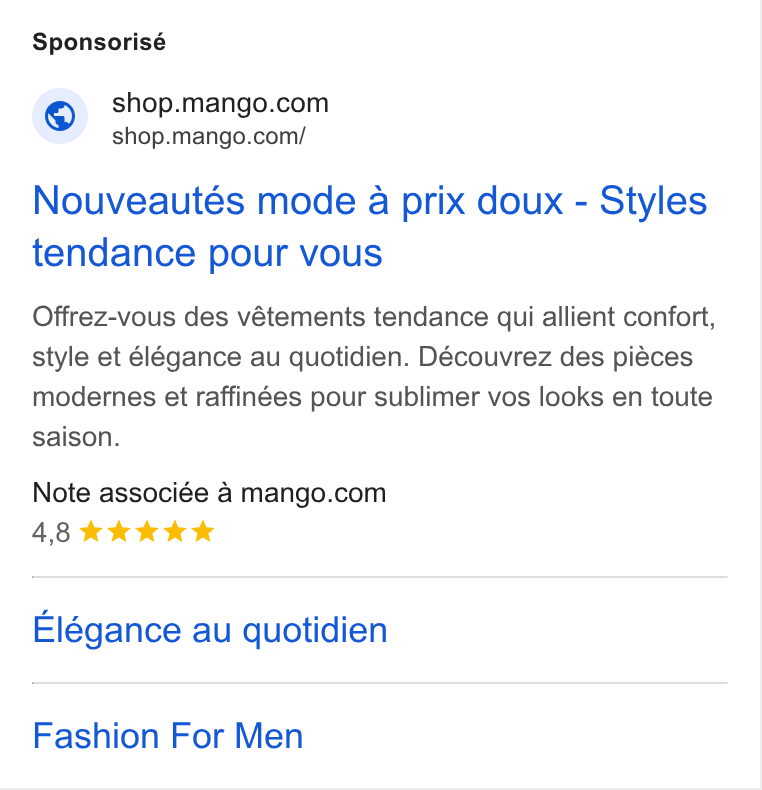Click the 4,8 rating score

point(51,533)
